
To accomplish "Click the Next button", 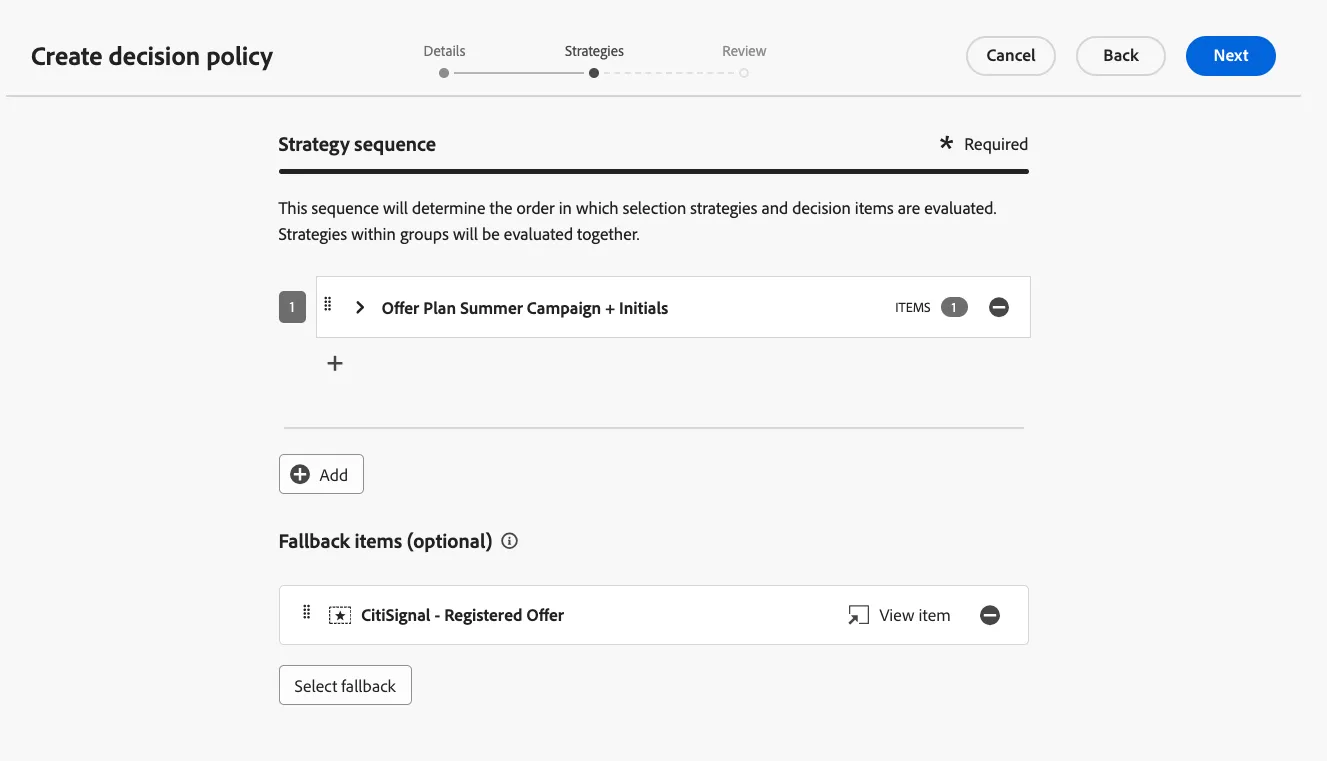I will click(x=1231, y=56).
